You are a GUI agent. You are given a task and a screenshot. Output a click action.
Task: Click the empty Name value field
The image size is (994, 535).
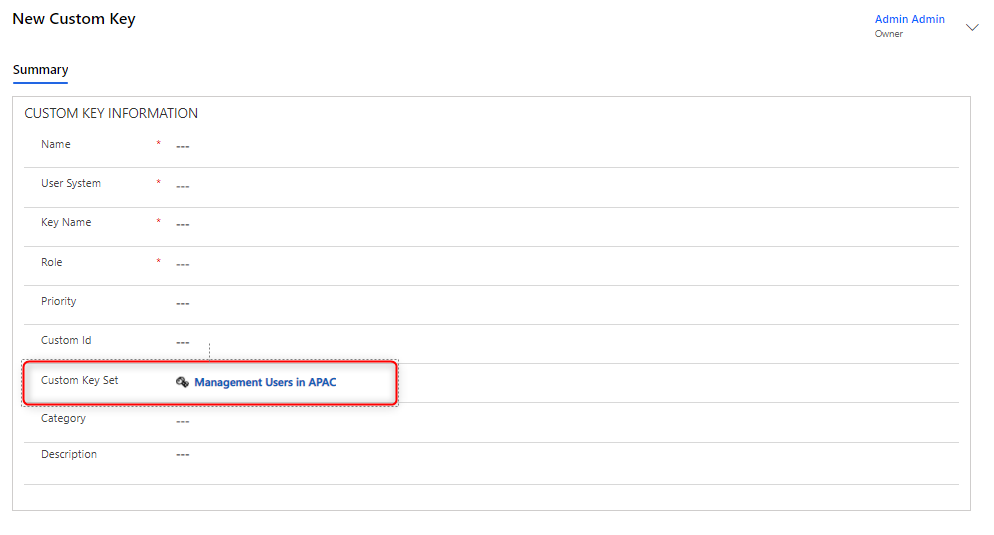click(183, 146)
